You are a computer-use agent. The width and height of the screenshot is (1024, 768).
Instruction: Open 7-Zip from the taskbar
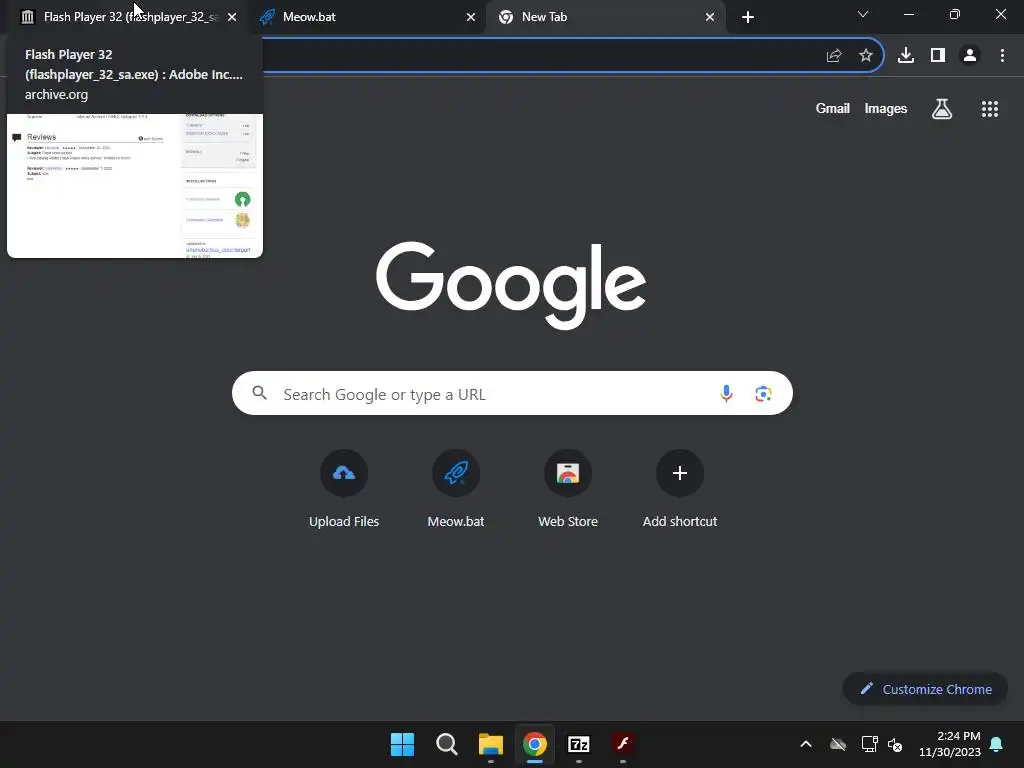pos(579,744)
